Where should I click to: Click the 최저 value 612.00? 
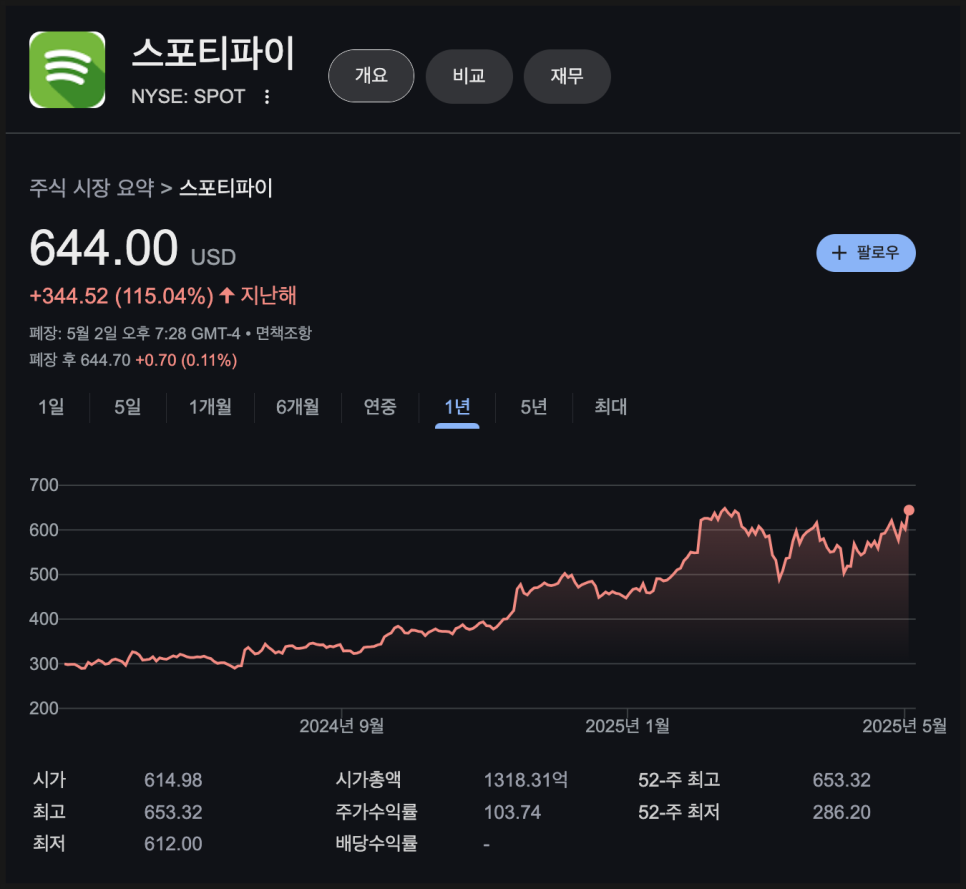(x=173, y=843)
